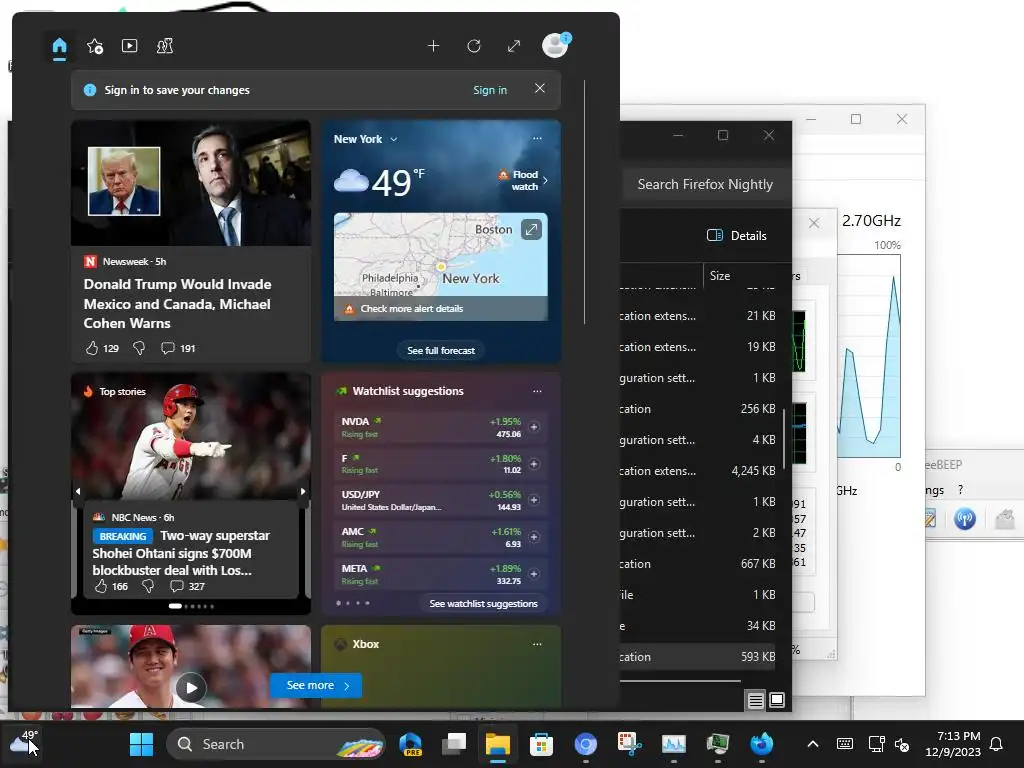Select the file row with 667 KB
Viewport: 1024px width, 768px height.
699,564
